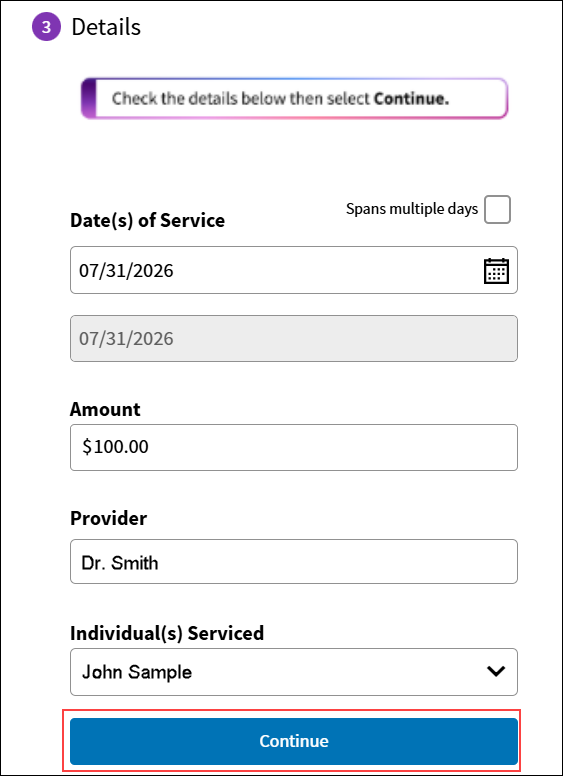Click the purple accent edge of banner
Screen dimensions: 563x776
tap(88, 98)
